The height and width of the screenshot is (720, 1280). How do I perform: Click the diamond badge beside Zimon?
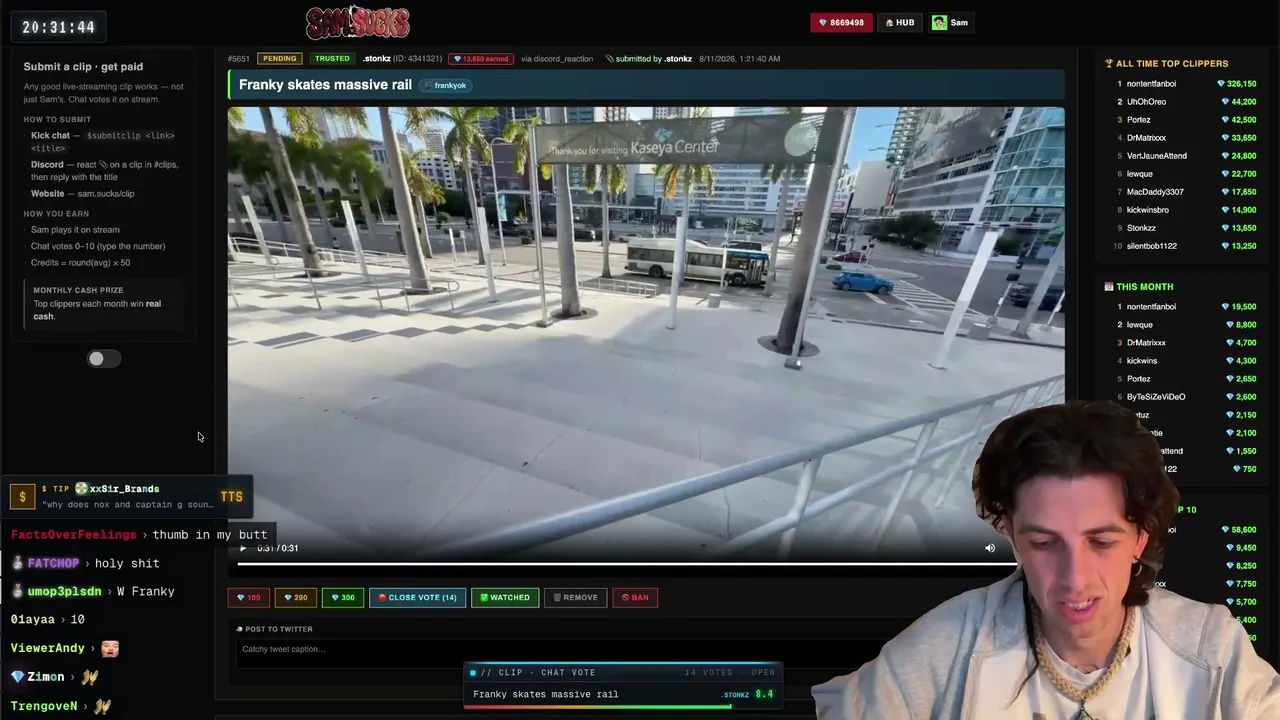(x=17, y=677)
